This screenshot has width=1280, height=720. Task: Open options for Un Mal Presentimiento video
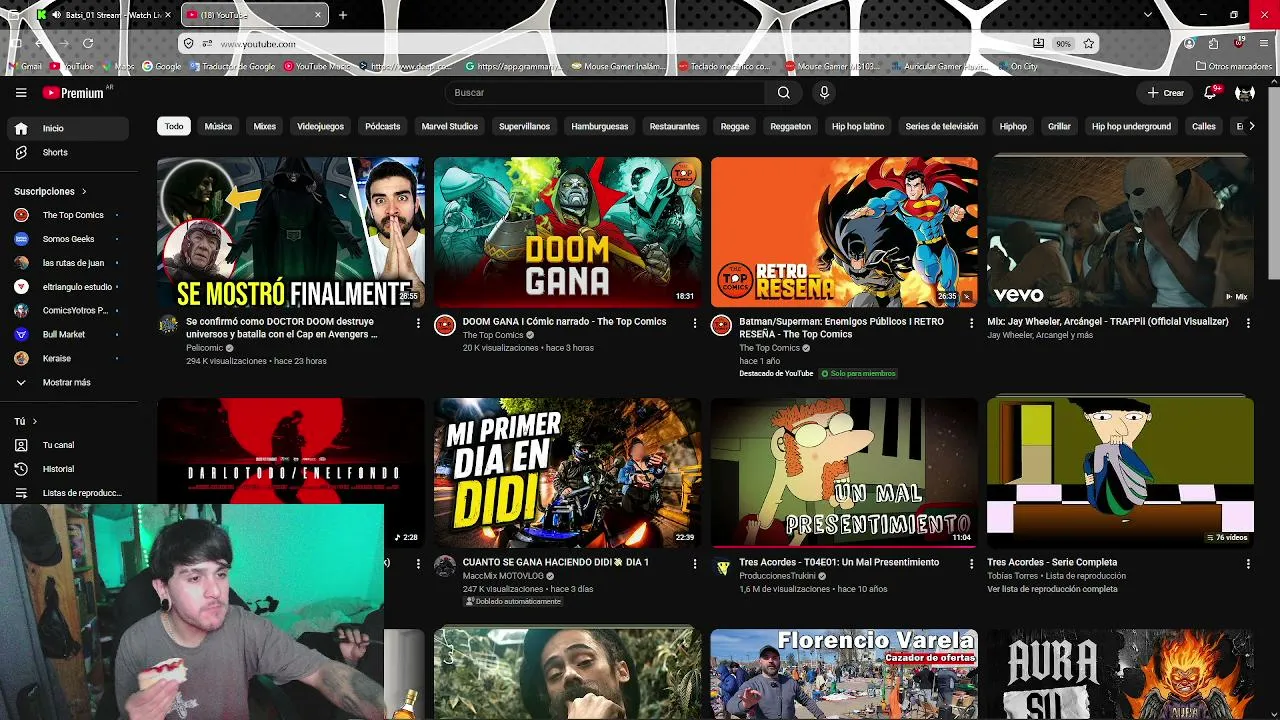click(971, 564)
